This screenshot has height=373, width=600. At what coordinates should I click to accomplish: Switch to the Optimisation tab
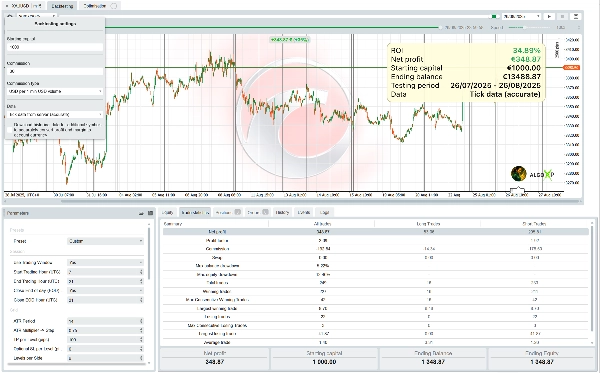click(99, 6)
